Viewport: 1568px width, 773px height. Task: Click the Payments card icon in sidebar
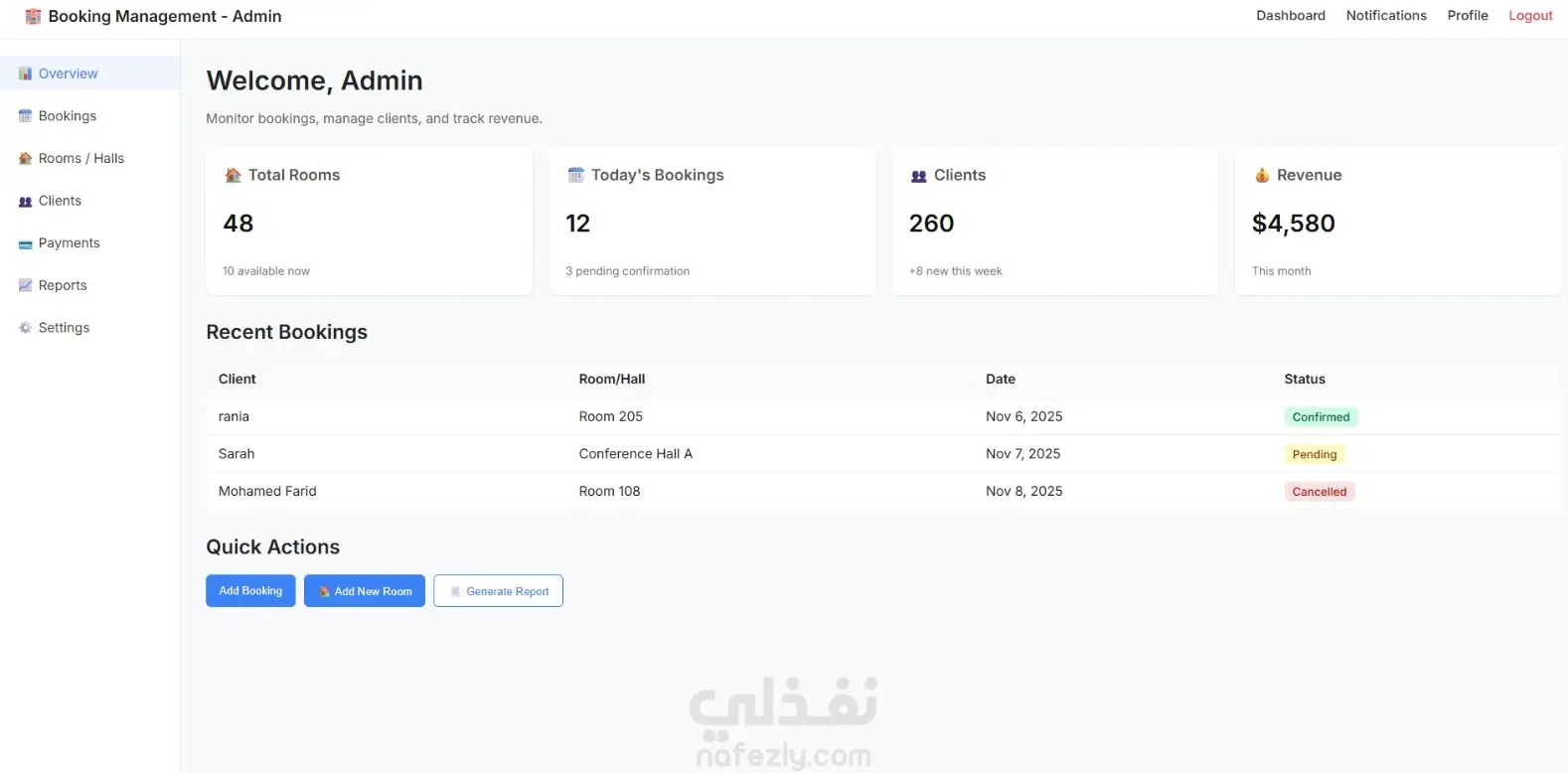[25, 243]
